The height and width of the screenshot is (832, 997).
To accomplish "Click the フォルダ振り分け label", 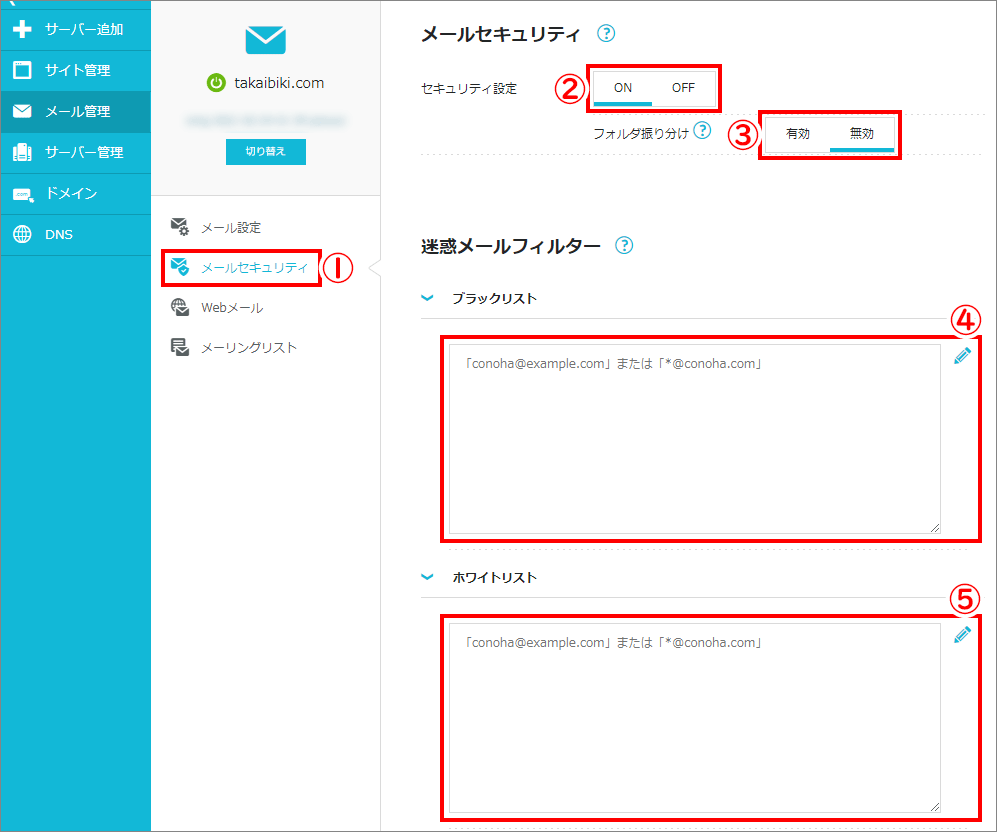I will [x=640, y=133].
